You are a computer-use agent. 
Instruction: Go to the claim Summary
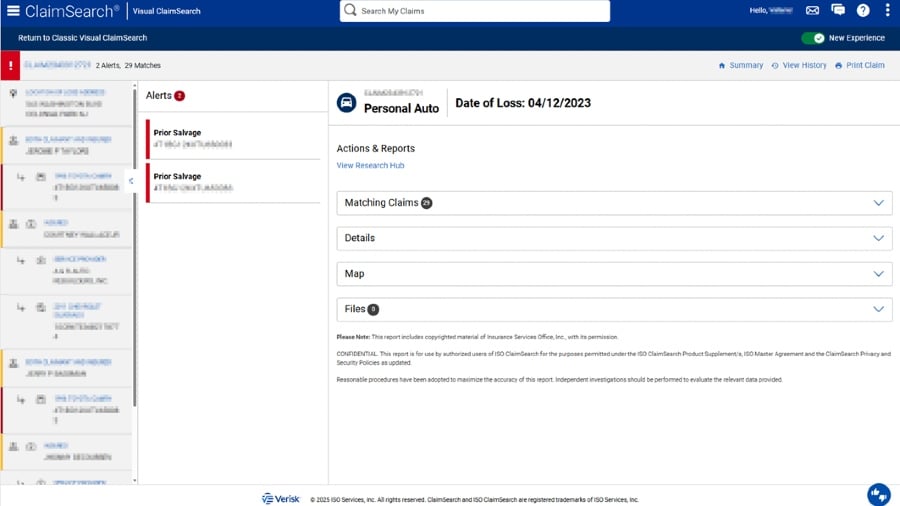746,65
